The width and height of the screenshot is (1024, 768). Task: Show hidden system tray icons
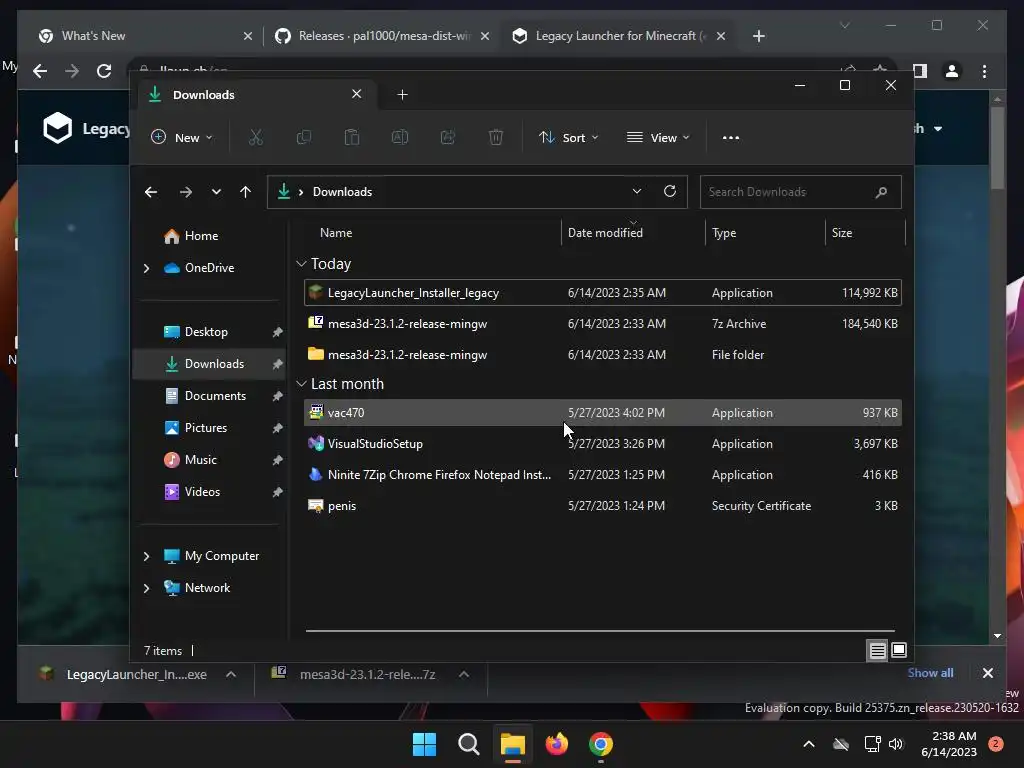(x=808, y=744)
